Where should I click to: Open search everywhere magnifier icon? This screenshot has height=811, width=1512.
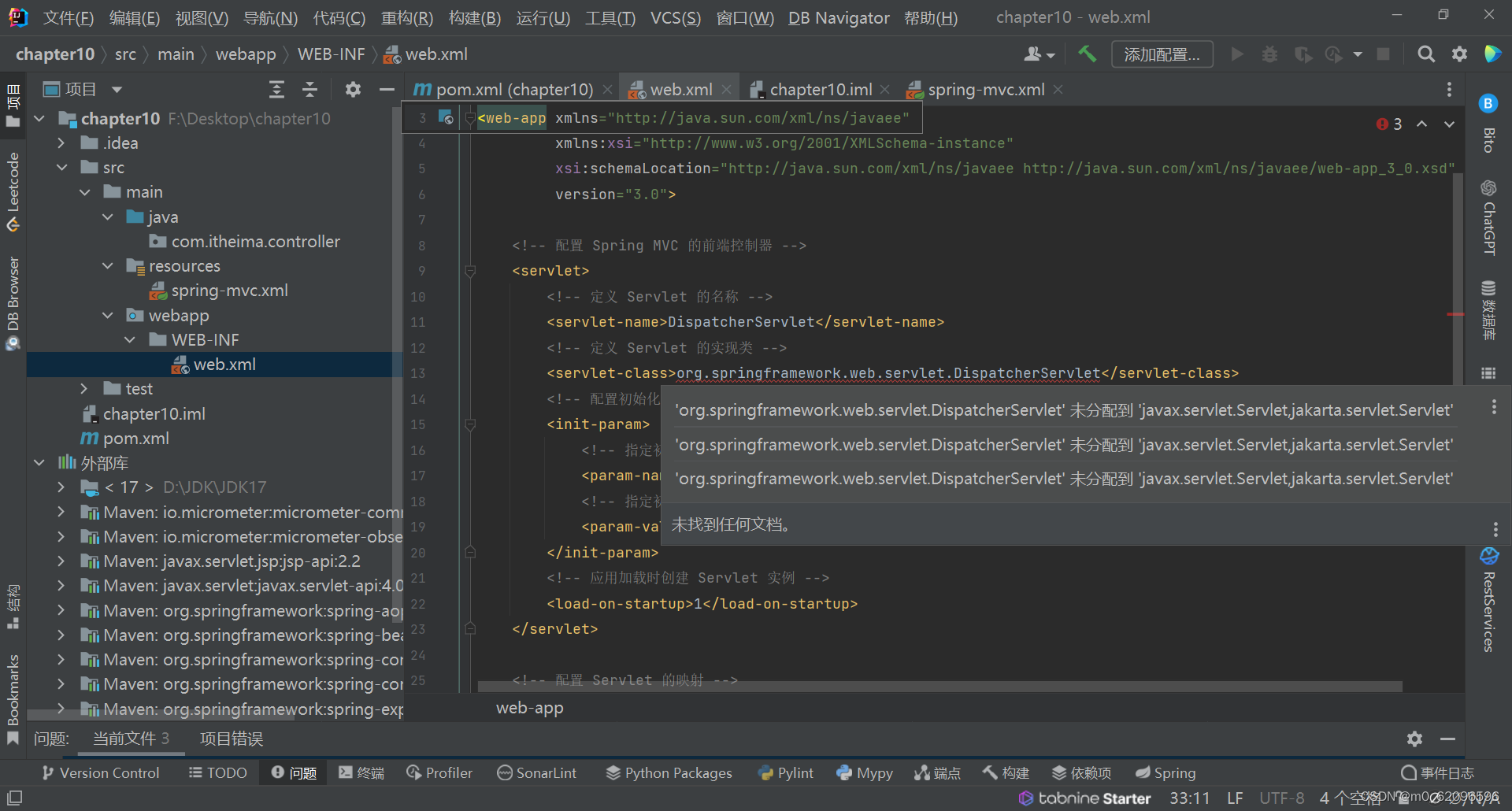click(1426, 54)
